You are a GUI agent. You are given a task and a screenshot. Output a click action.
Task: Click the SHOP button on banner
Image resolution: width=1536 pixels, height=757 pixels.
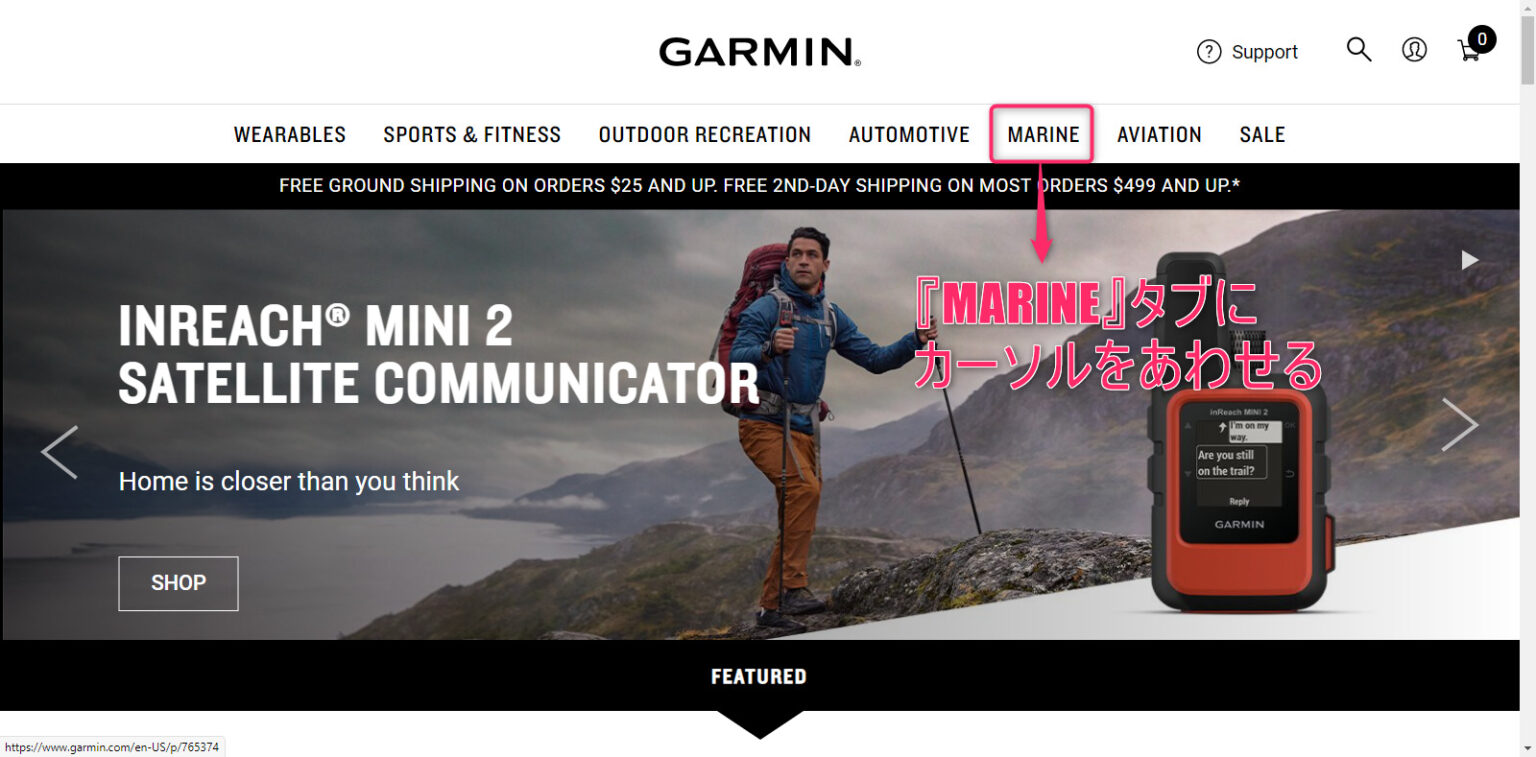point(178,583)
